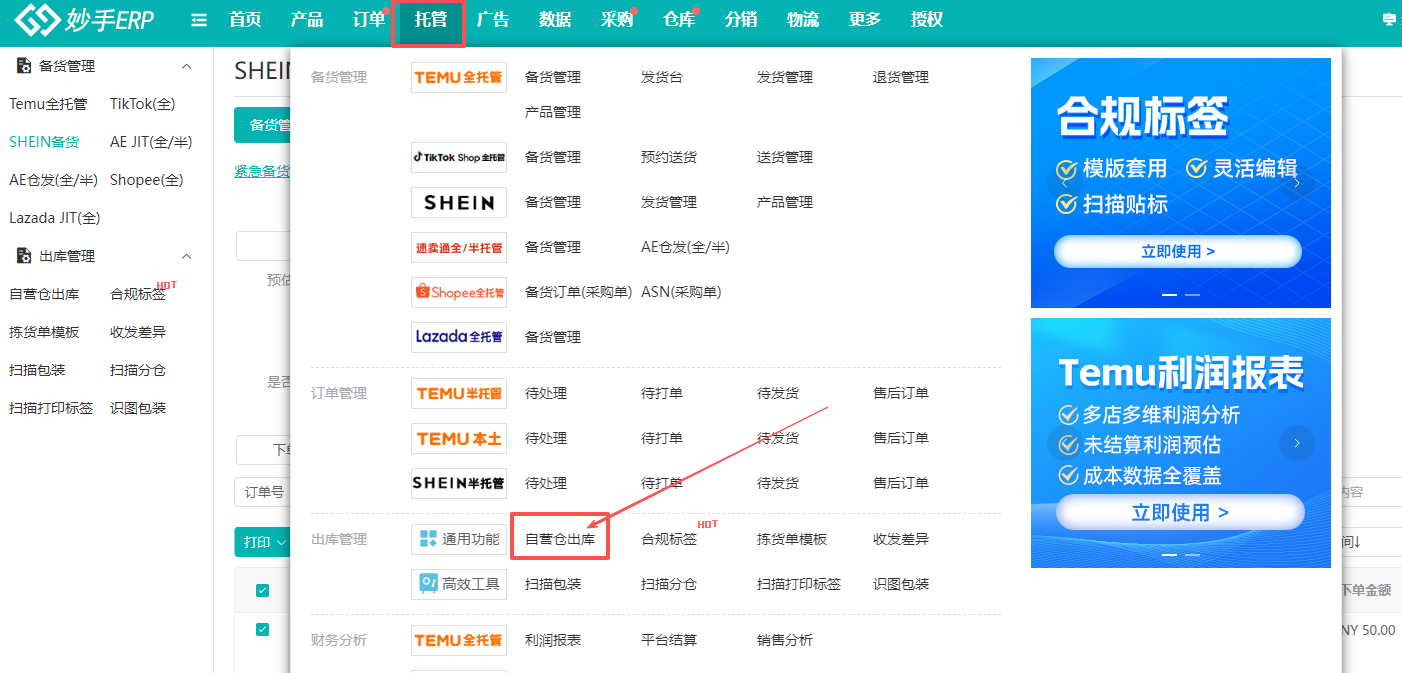The height and width of the screenshot is (673, 1402).
Task: Click the 通用功能 icon button
Action: (459, 539)
